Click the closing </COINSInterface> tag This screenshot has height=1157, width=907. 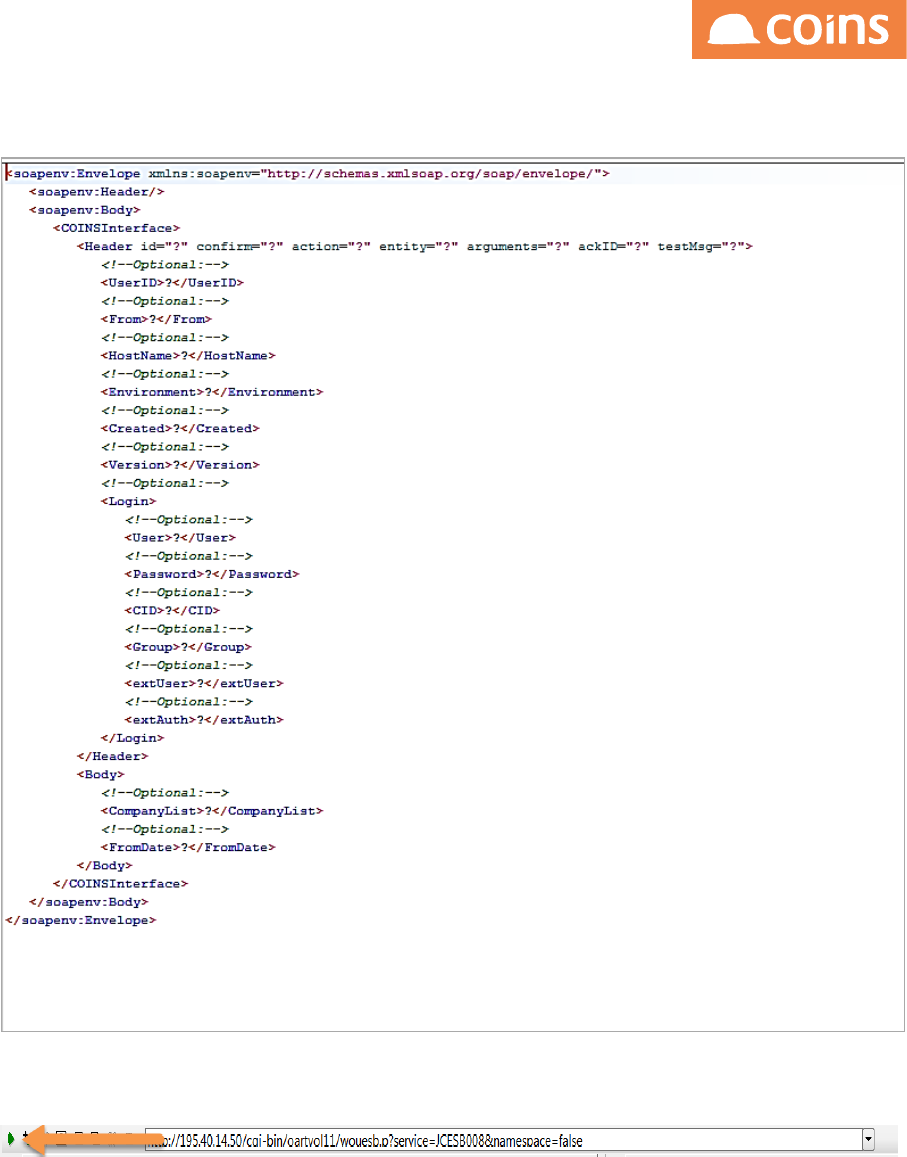click(120, 884)
